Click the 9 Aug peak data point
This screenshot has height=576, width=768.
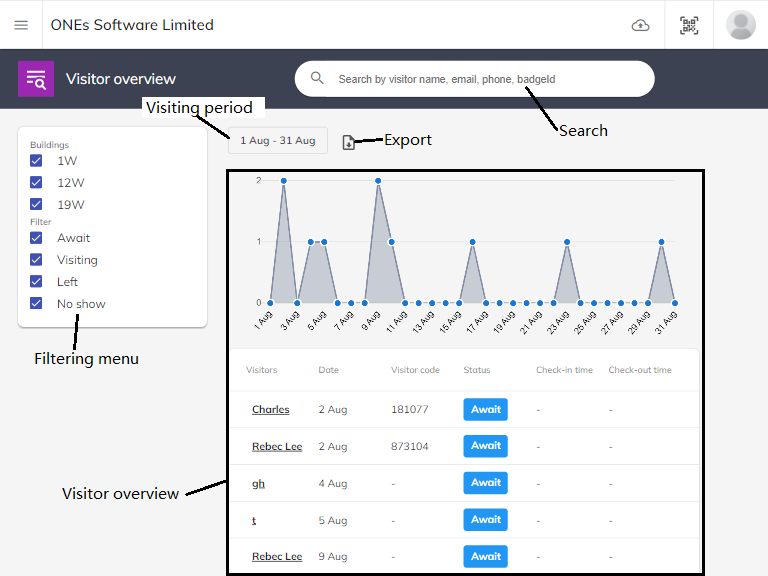(x=378, y=181)
